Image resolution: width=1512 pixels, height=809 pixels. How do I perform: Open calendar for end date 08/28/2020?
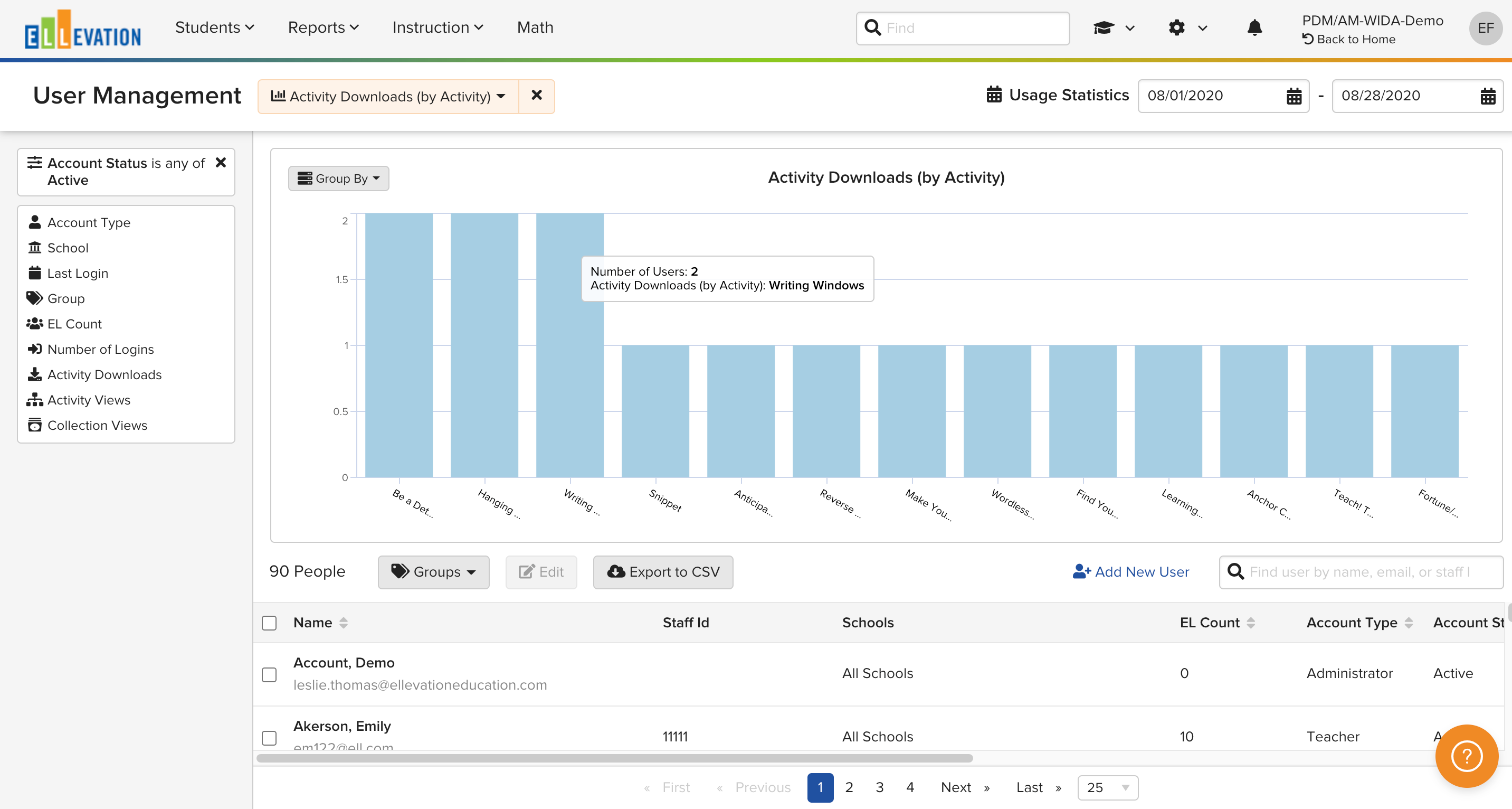pyautogui.click(x=1488, y=96)
